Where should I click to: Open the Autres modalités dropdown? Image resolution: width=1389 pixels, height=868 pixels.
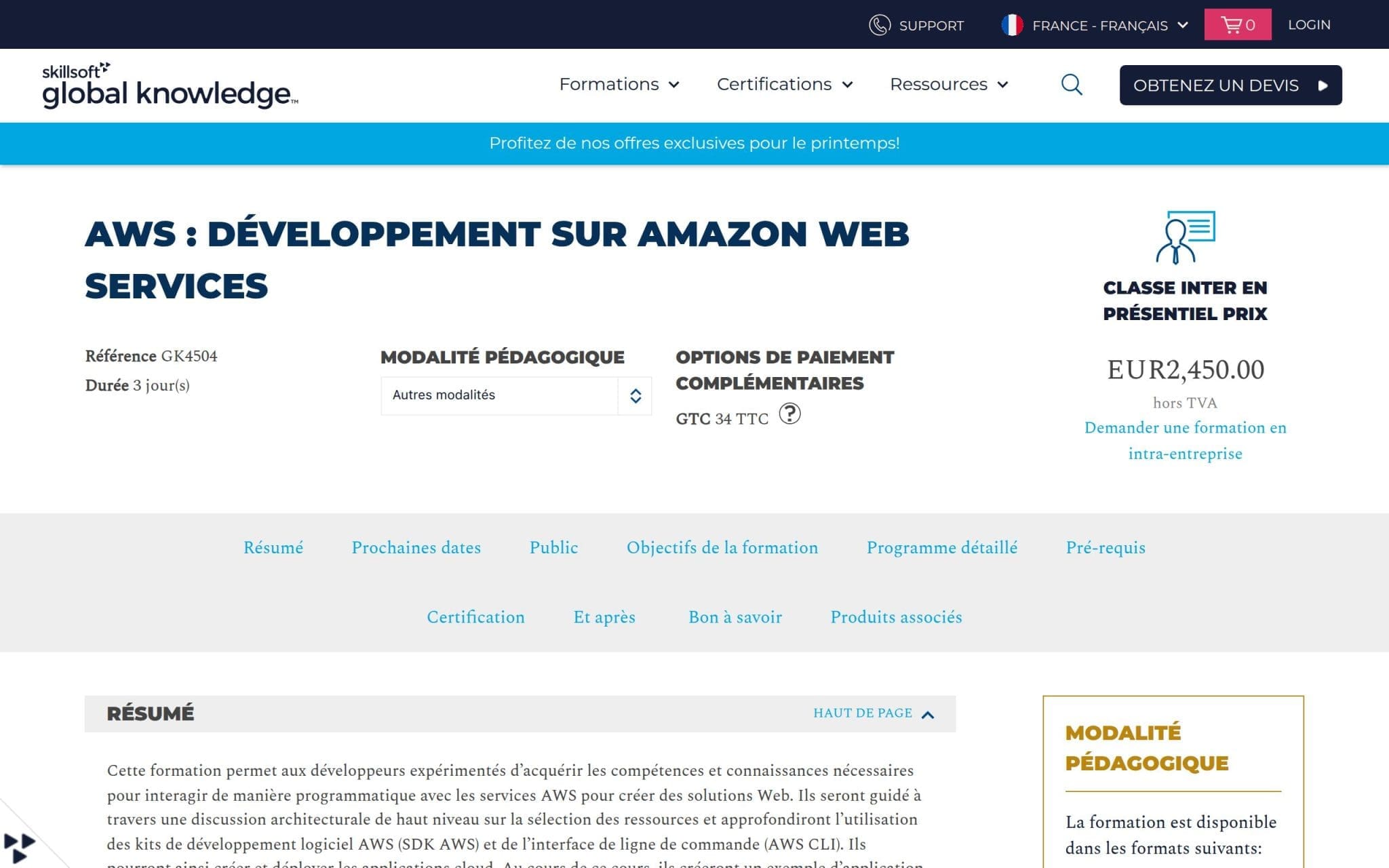[x=516, y=395]
